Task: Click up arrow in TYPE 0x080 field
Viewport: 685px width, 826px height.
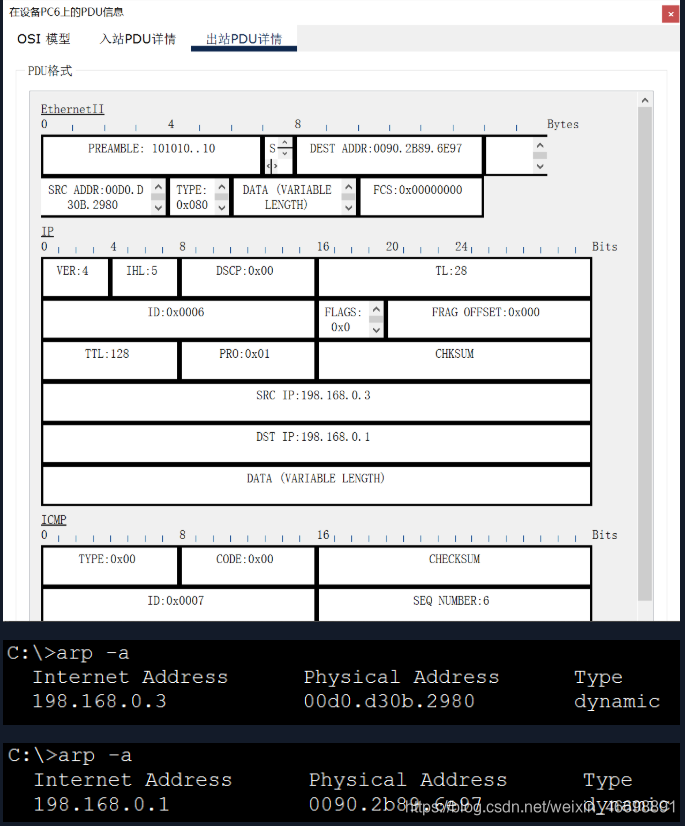Action: [x=222, y=186]
